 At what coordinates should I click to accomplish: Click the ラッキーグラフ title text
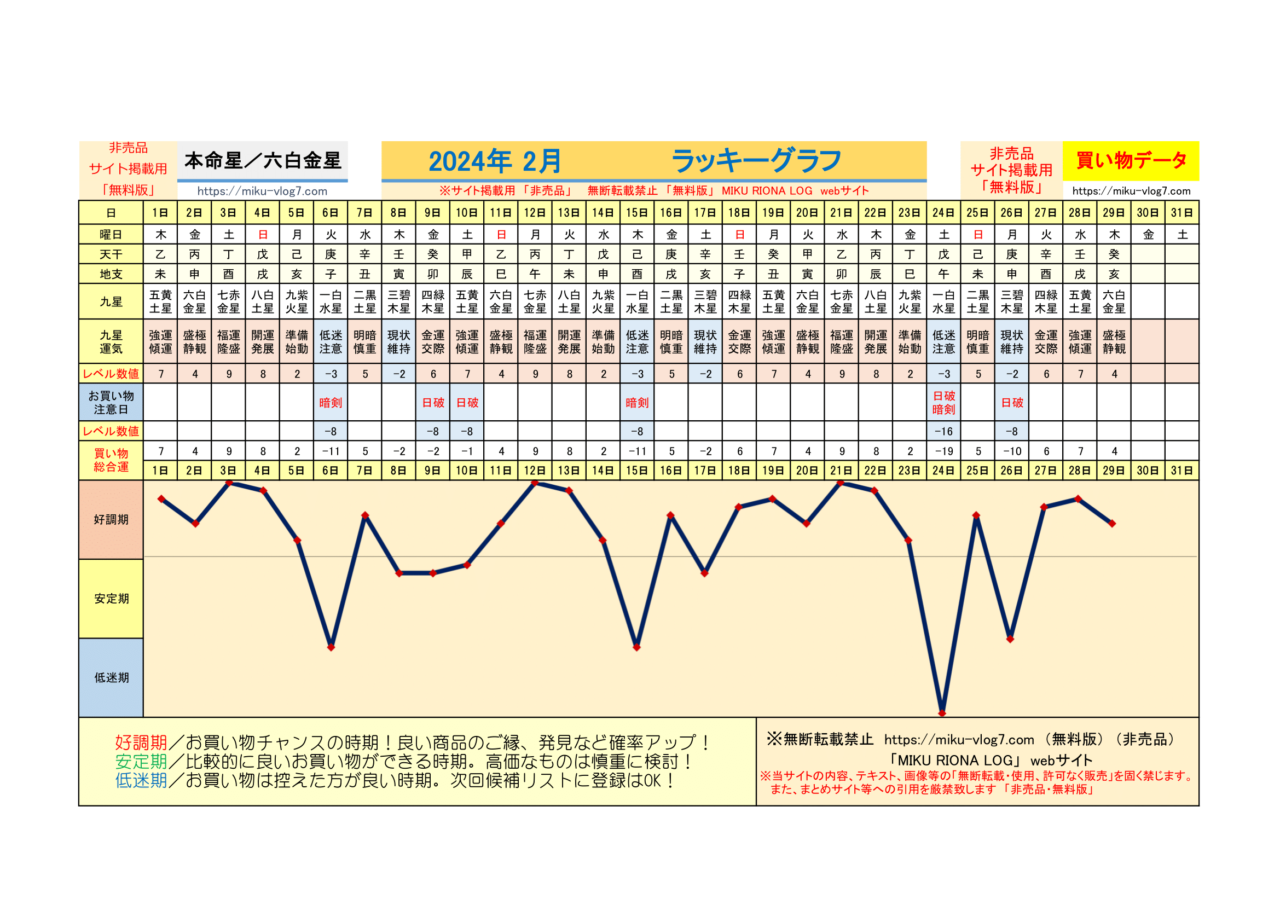point(756,161)
